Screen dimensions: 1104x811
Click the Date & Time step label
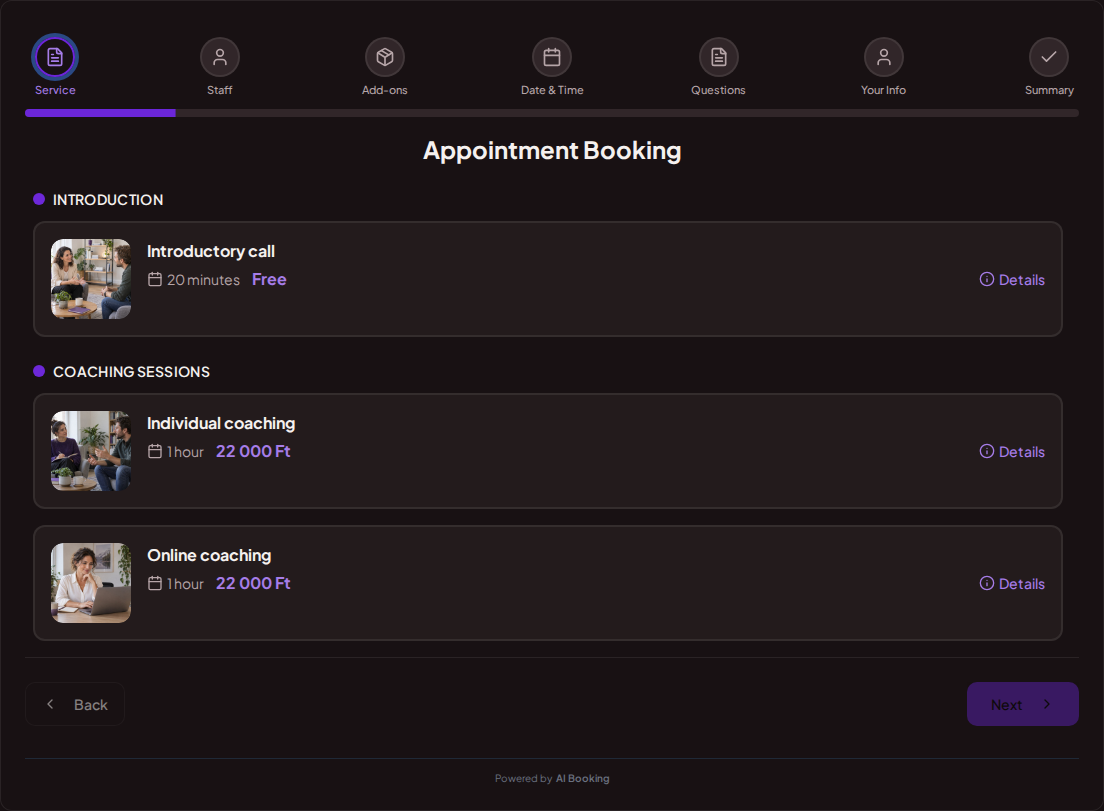[552, 90]
